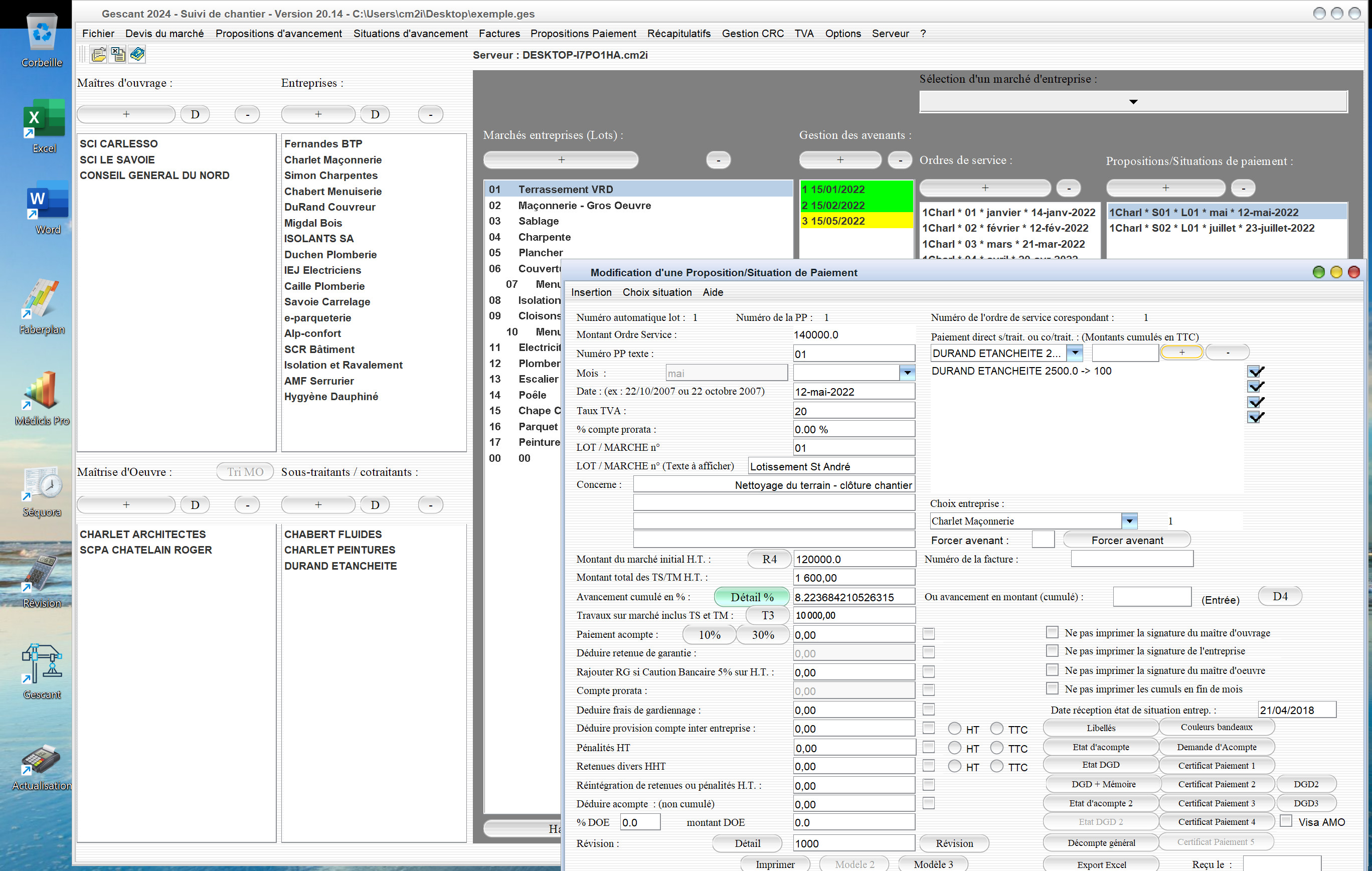The image size is (1372, 871).
Task: Click the Date réception field showing 21/04/2018
Action: pos(1297,710)
